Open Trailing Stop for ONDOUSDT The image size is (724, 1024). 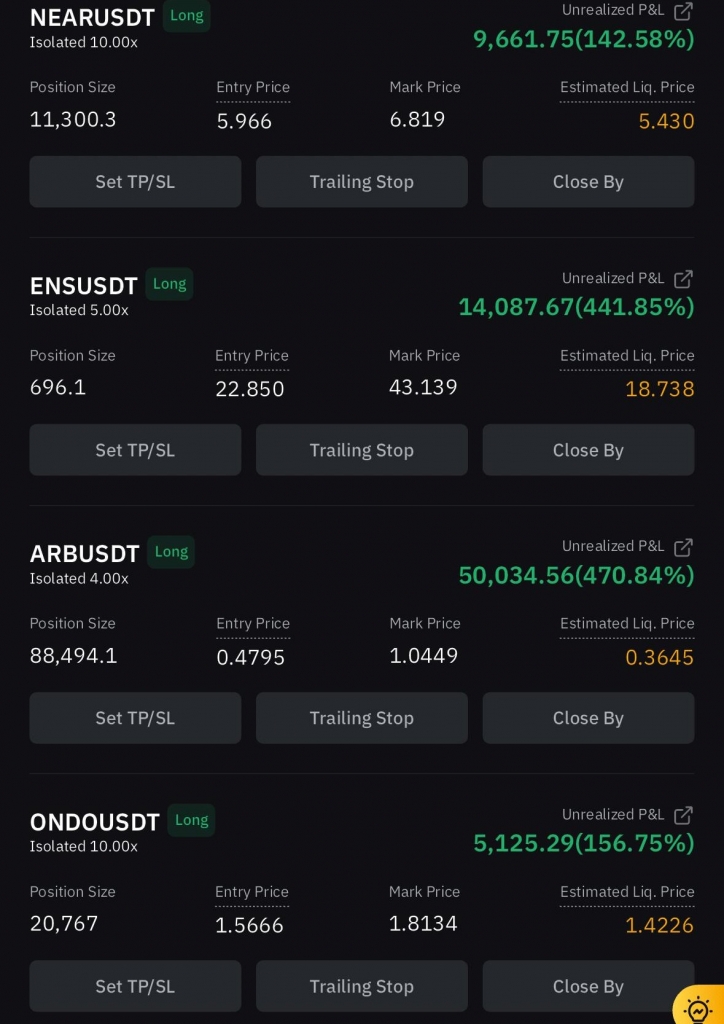[361, 986]
